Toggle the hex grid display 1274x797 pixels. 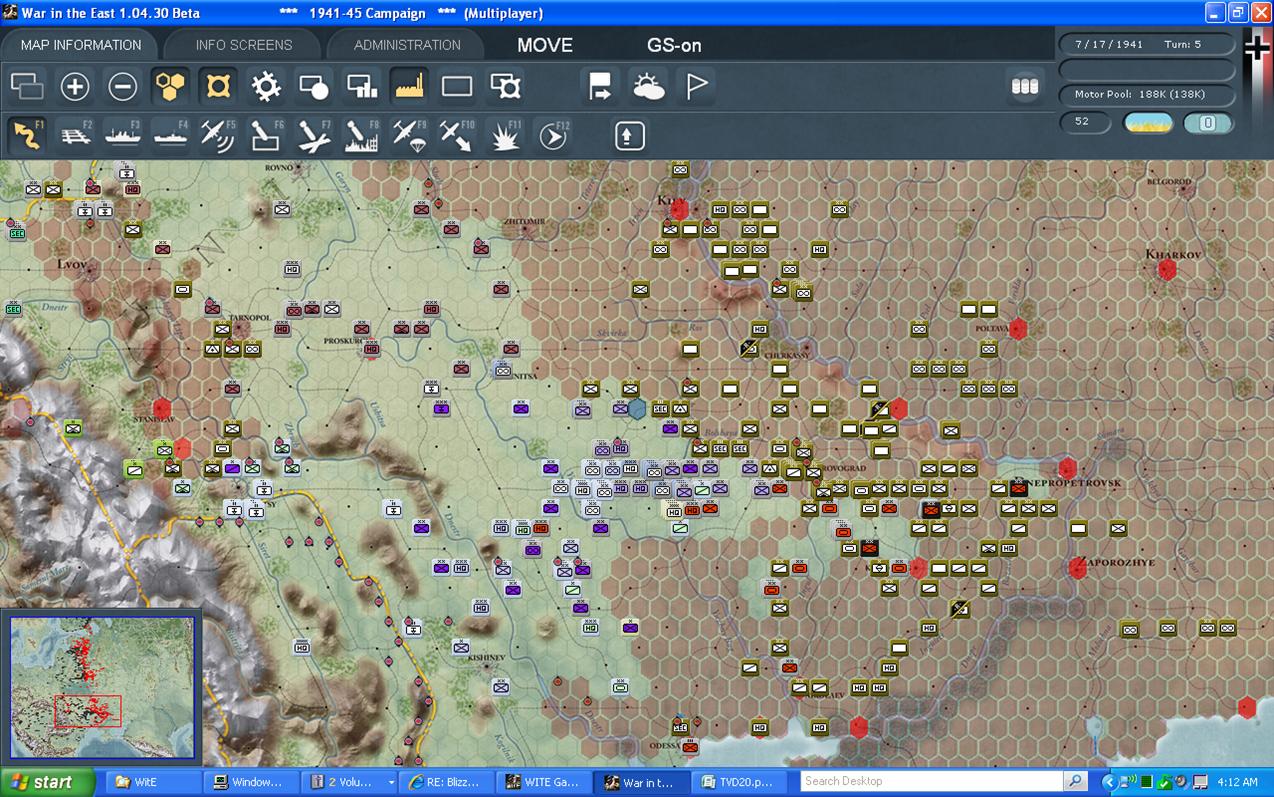(x=171, y=86)
